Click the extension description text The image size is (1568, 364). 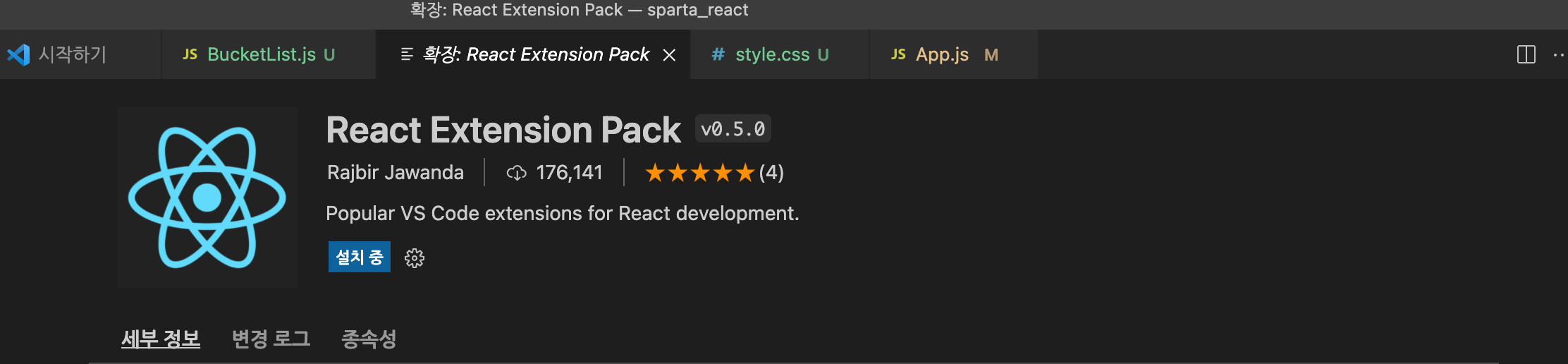point(563,213)
